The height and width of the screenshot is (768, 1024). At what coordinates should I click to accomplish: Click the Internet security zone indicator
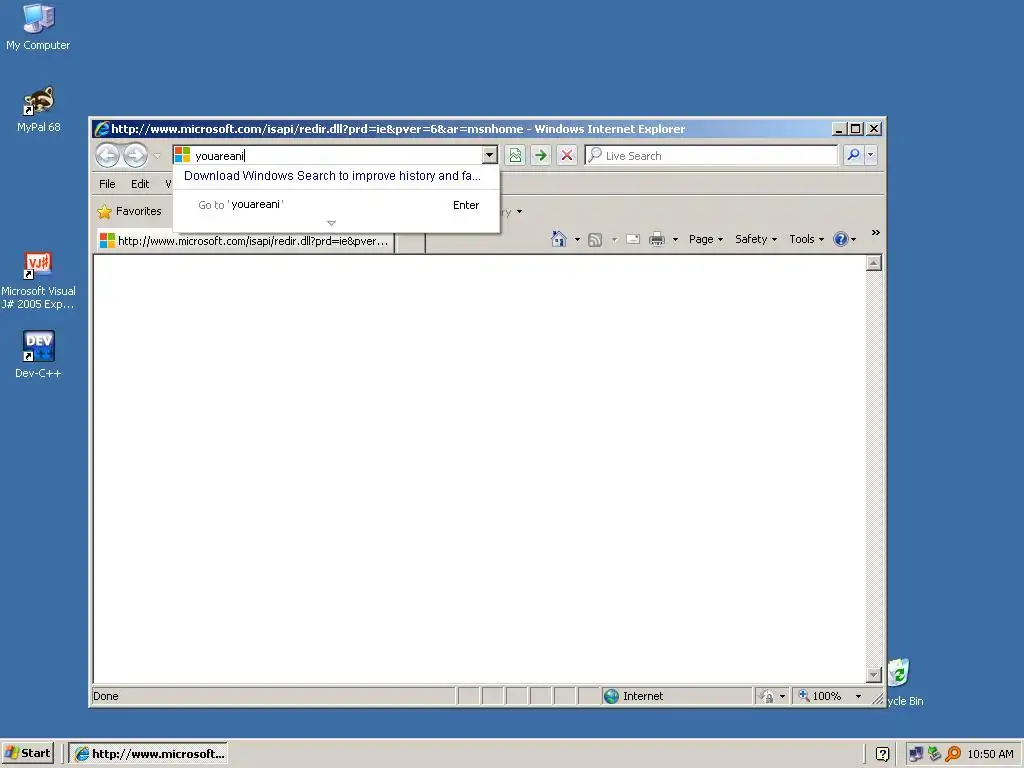point(676,696)
